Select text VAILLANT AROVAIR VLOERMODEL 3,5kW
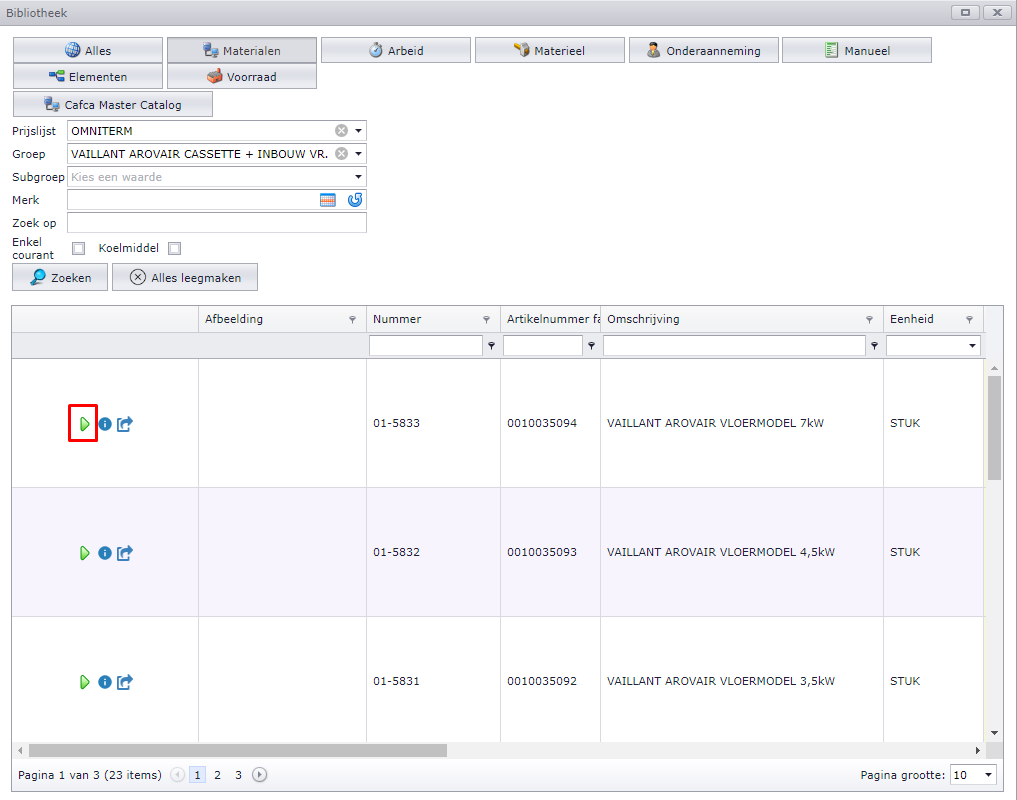This screenshot has height=800, width=1017. tap(721, 681)
